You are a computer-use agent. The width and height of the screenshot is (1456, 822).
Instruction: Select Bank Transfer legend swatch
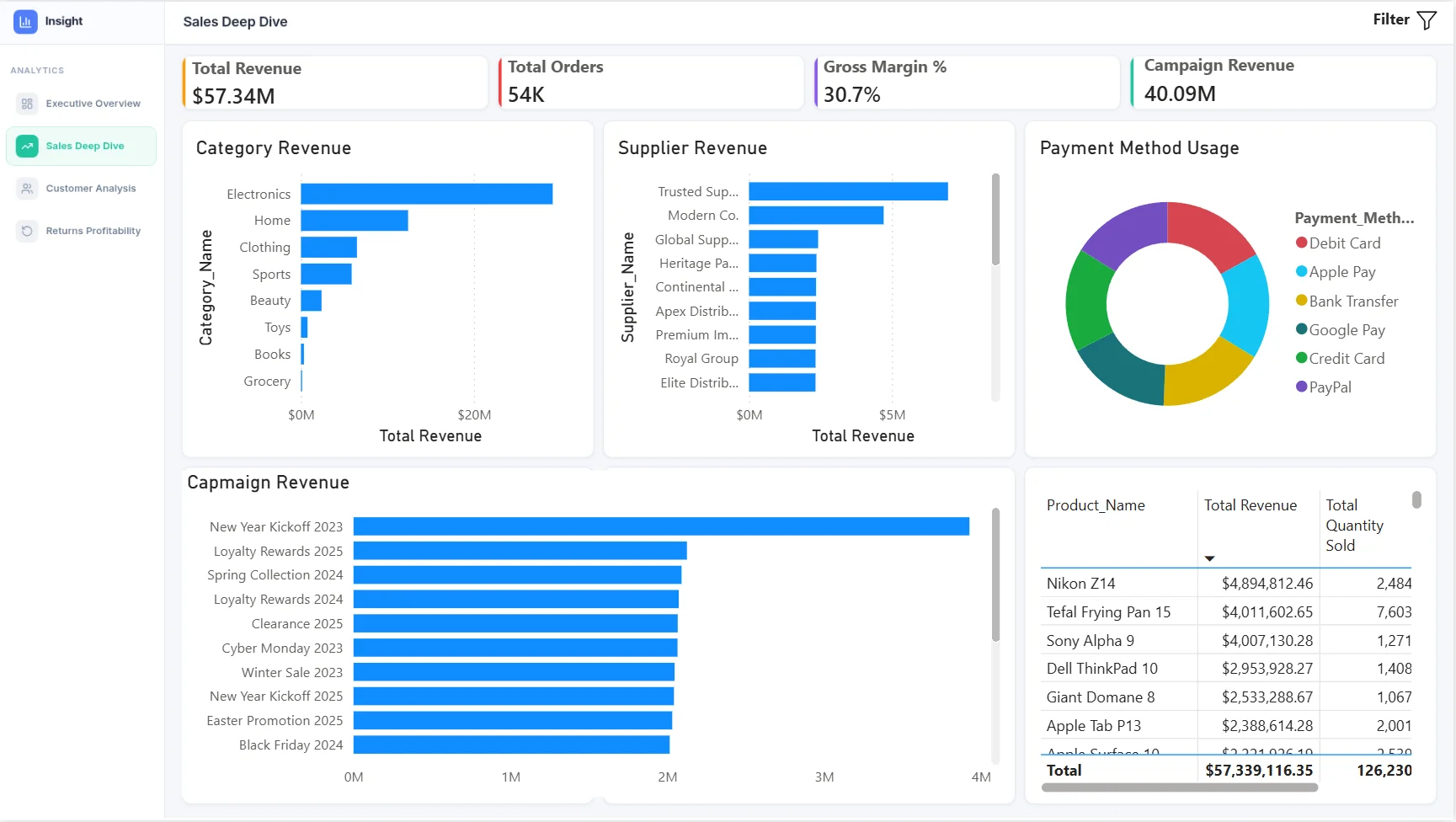tap(1301, 301)
